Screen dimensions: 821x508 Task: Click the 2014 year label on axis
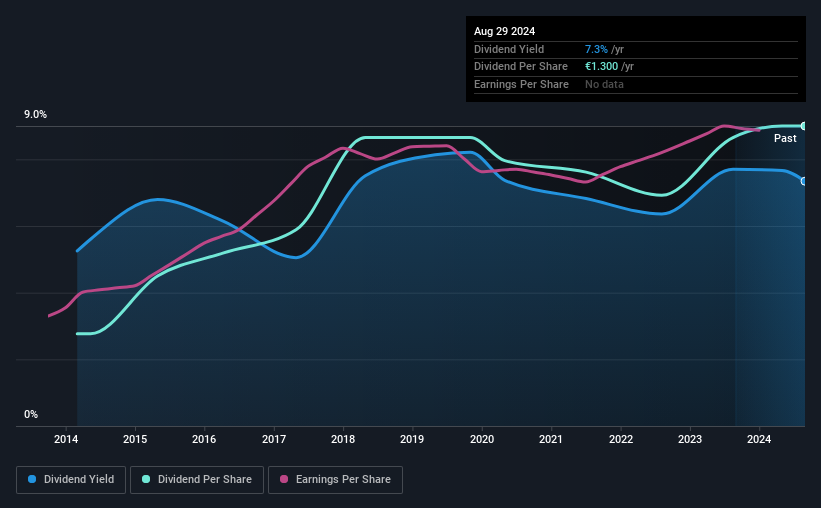(x=66, y=439)
